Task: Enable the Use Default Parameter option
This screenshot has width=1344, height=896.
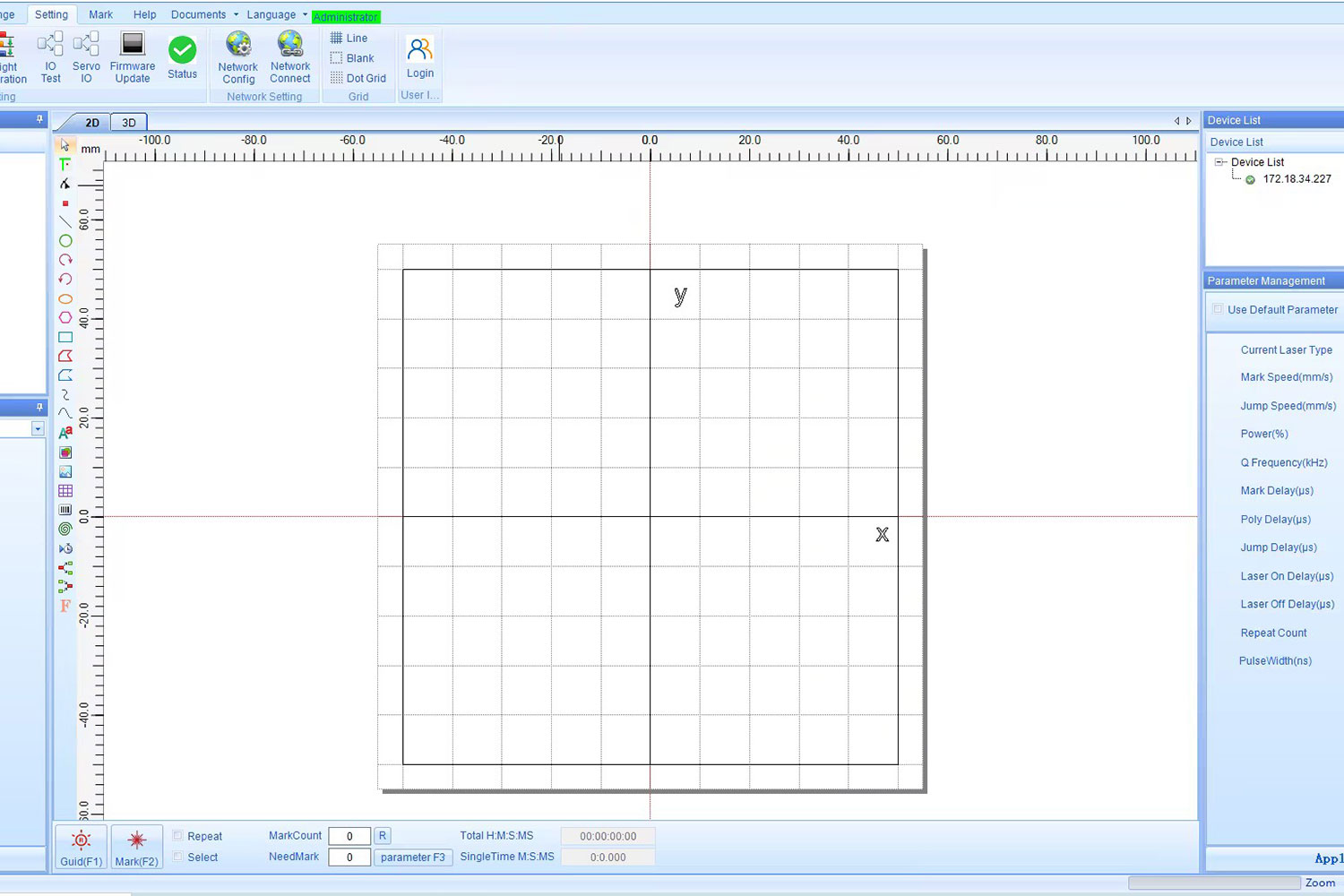Action: [1218, 309]
